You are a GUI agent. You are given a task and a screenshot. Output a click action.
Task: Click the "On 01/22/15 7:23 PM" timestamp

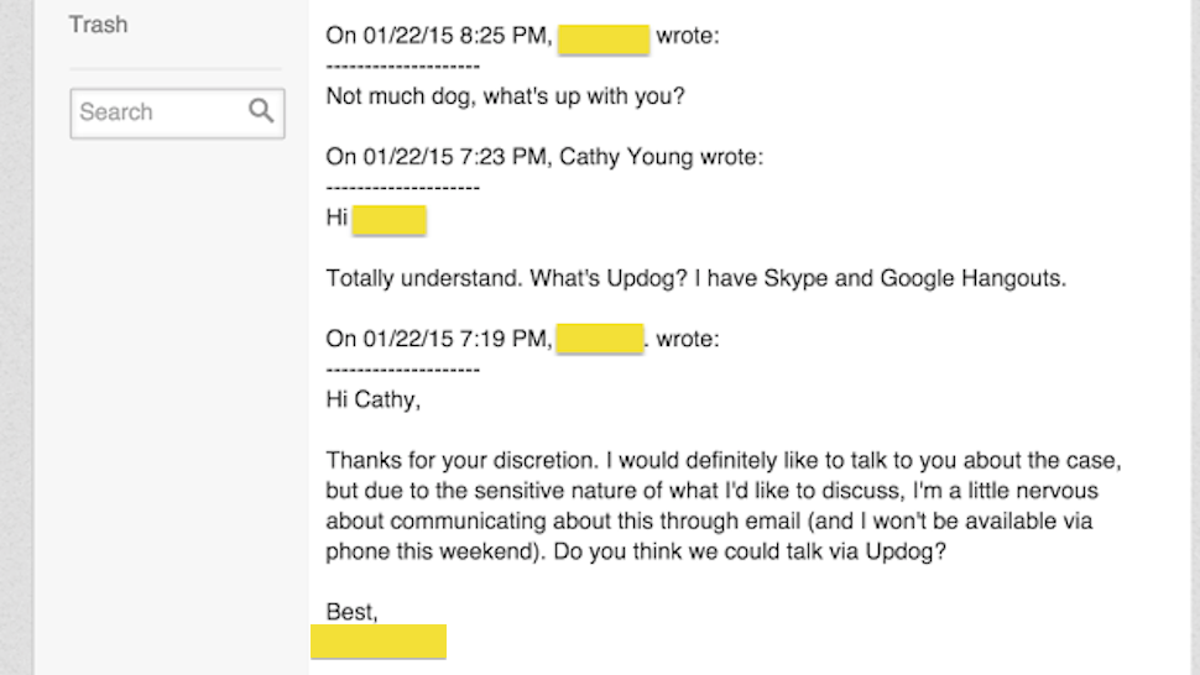439,157
